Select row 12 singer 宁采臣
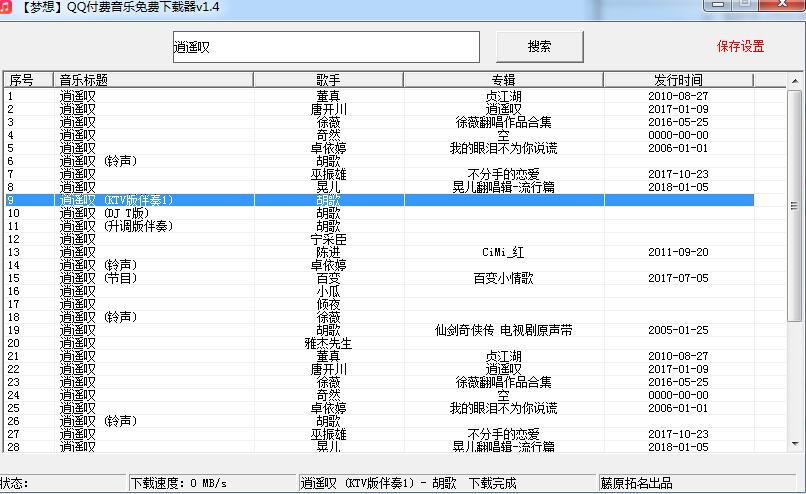The image size is (806, 494). click(x=328, y=239)
